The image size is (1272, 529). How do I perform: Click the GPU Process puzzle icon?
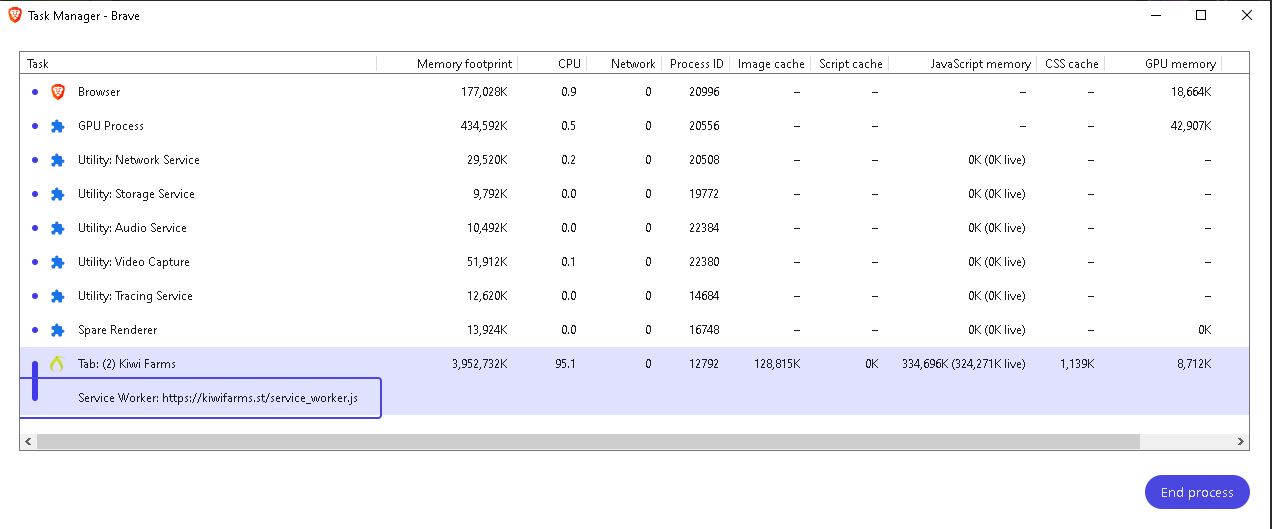(58, 126)
